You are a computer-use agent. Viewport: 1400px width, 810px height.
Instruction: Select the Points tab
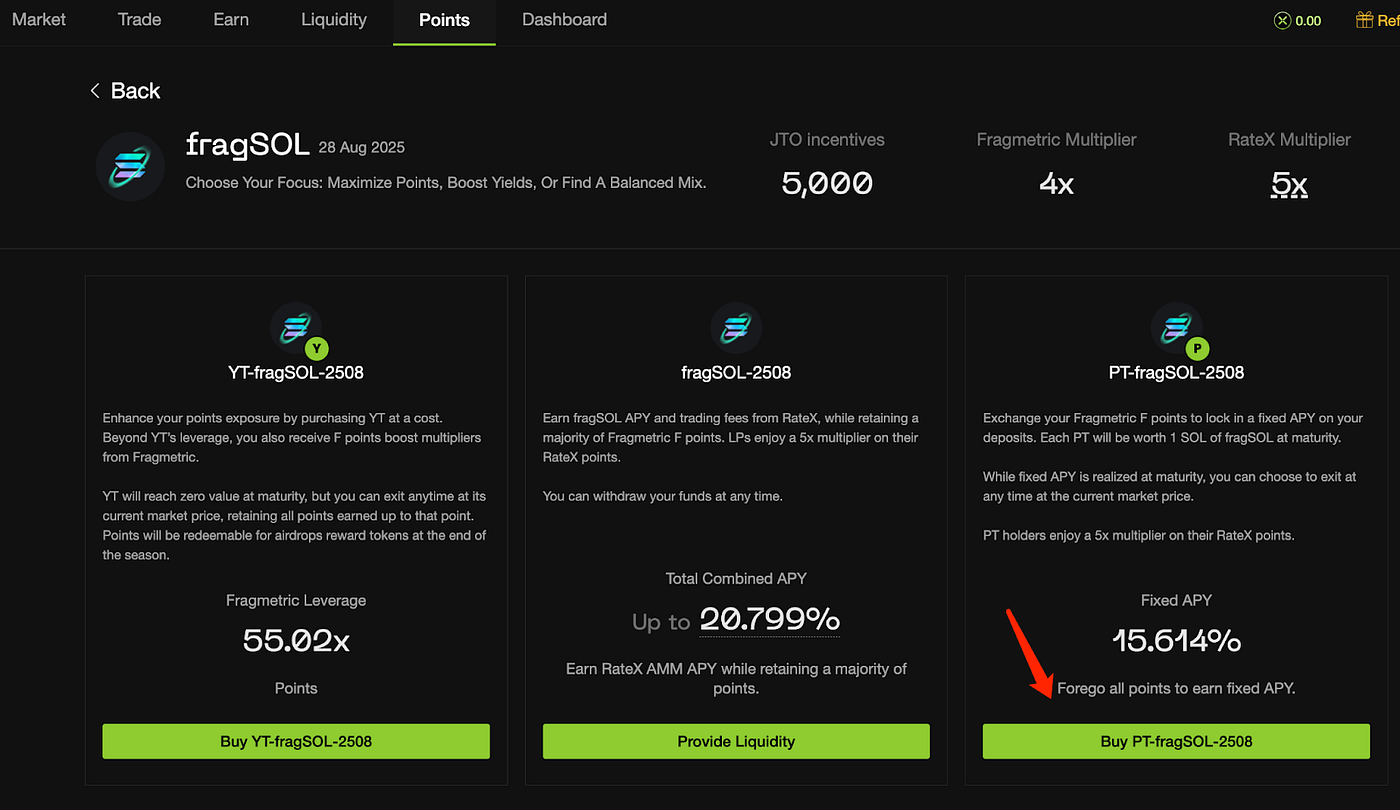pos(444,20)
